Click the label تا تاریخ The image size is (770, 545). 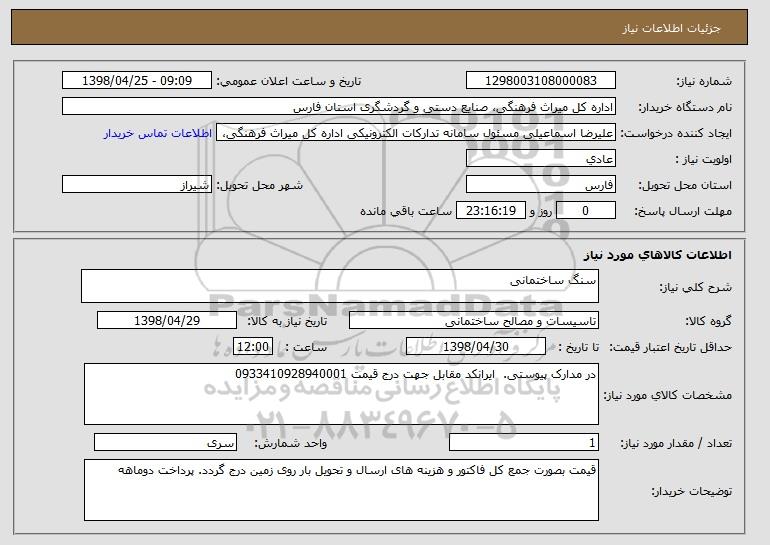coord(579,348)
